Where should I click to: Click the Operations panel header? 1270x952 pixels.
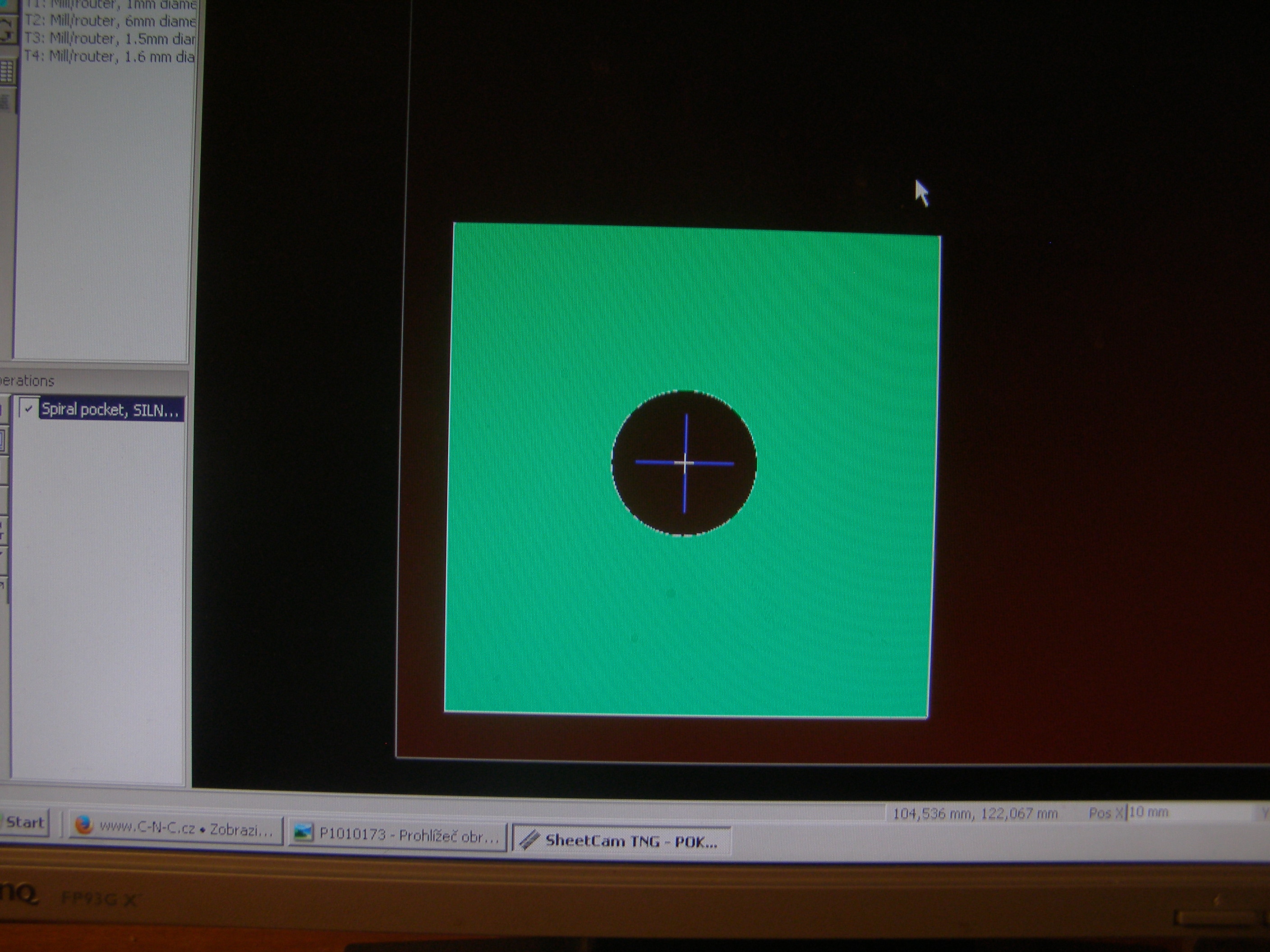[28, 380]
